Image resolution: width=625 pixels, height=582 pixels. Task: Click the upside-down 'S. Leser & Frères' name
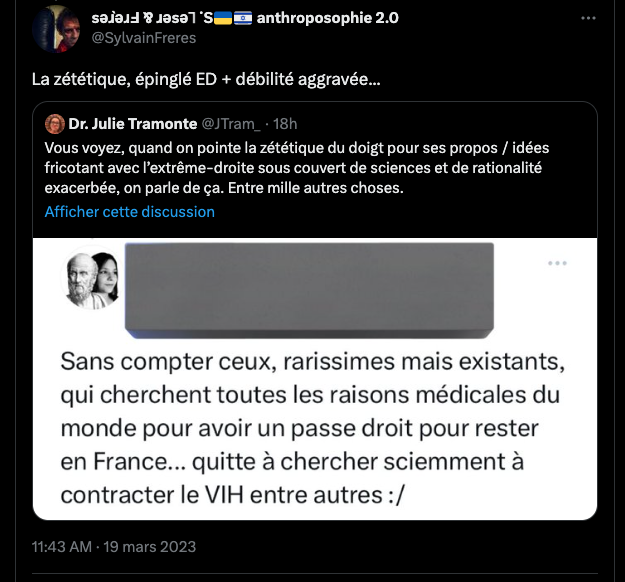152,18
